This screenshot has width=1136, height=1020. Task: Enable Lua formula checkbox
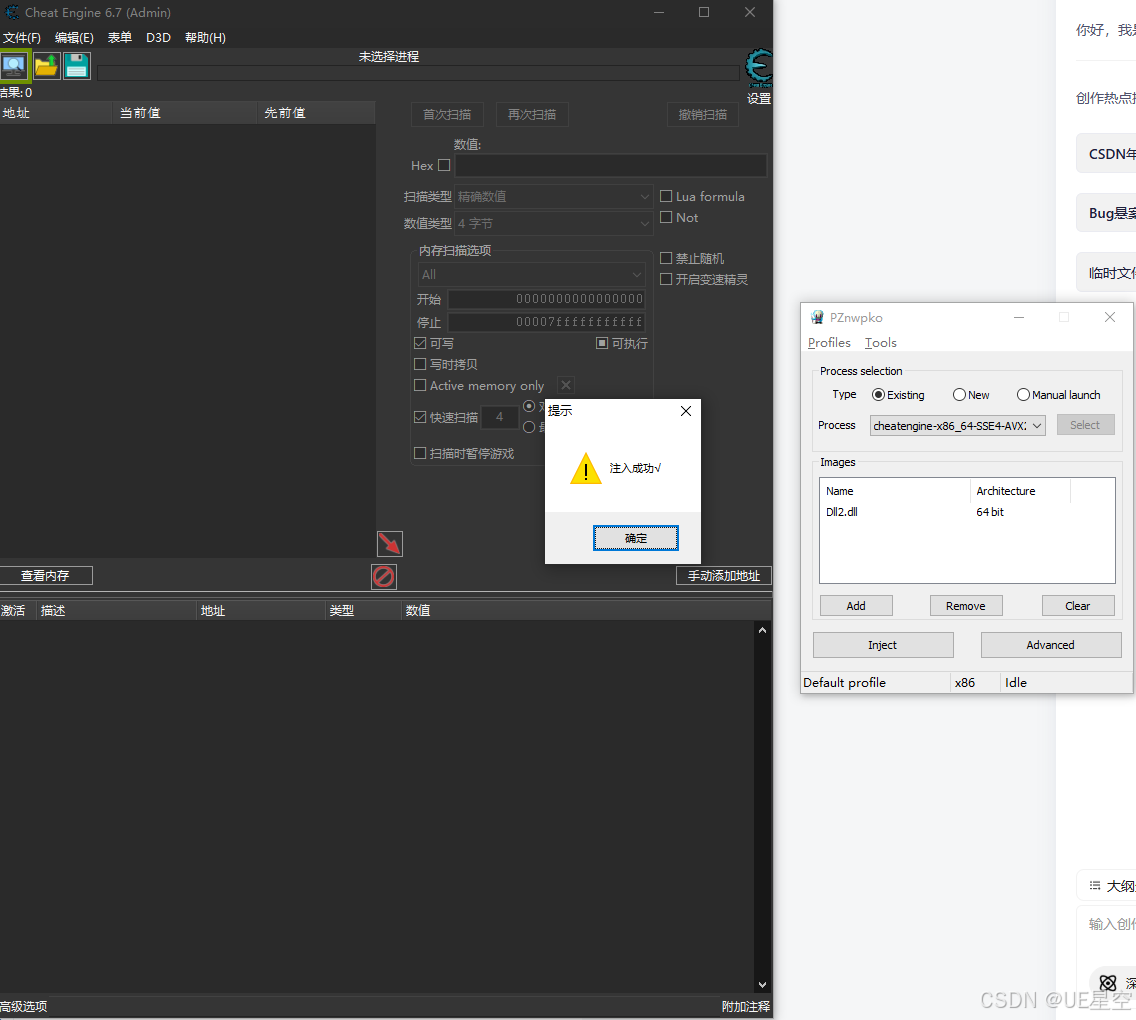666,196
